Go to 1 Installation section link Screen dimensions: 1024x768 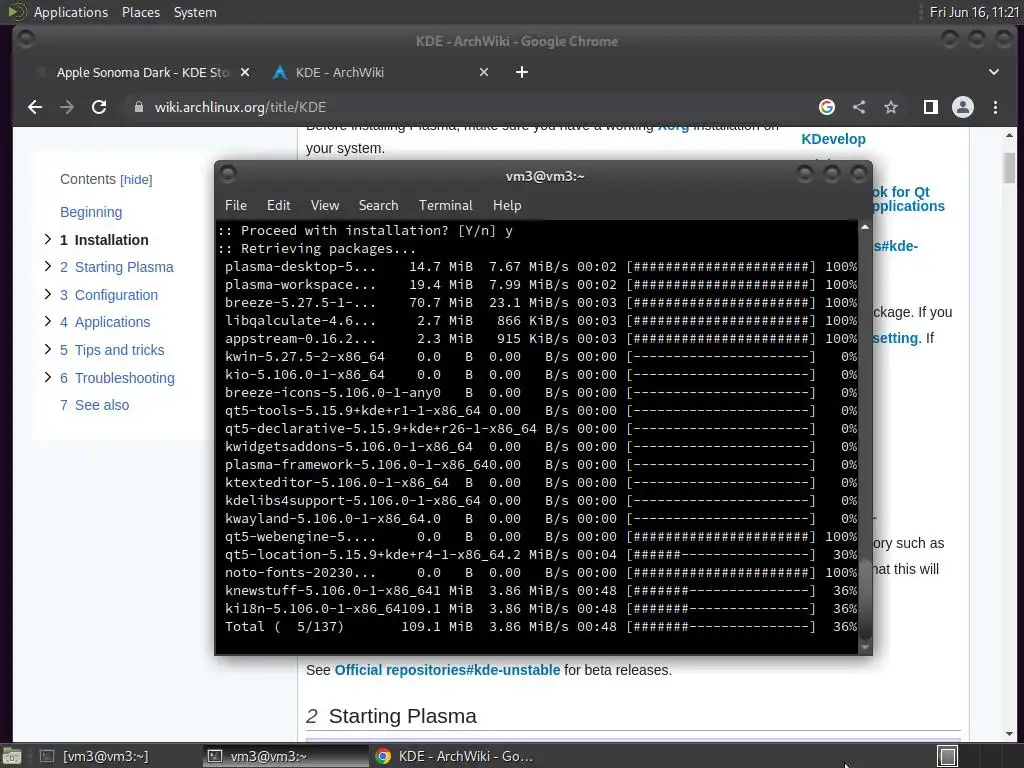[104, 240]
